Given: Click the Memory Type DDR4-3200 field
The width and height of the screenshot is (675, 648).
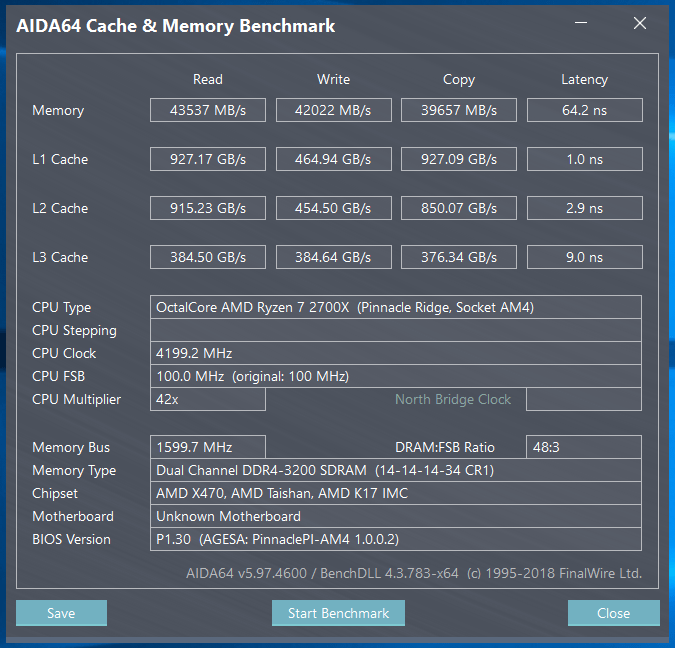Looking at the screenshot, I should 396,470.
